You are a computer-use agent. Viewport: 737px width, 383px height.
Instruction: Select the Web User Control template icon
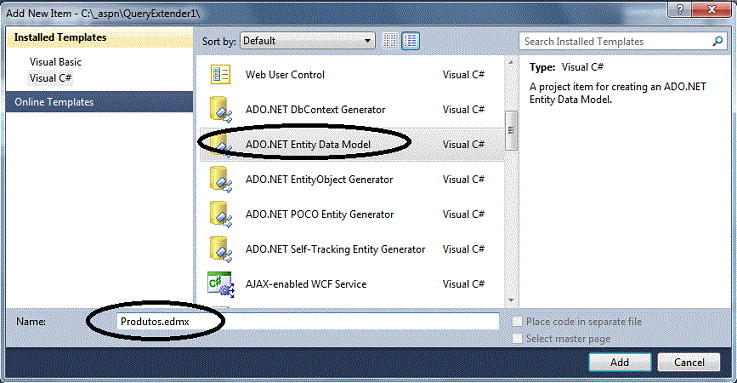(x=220, y=74)
